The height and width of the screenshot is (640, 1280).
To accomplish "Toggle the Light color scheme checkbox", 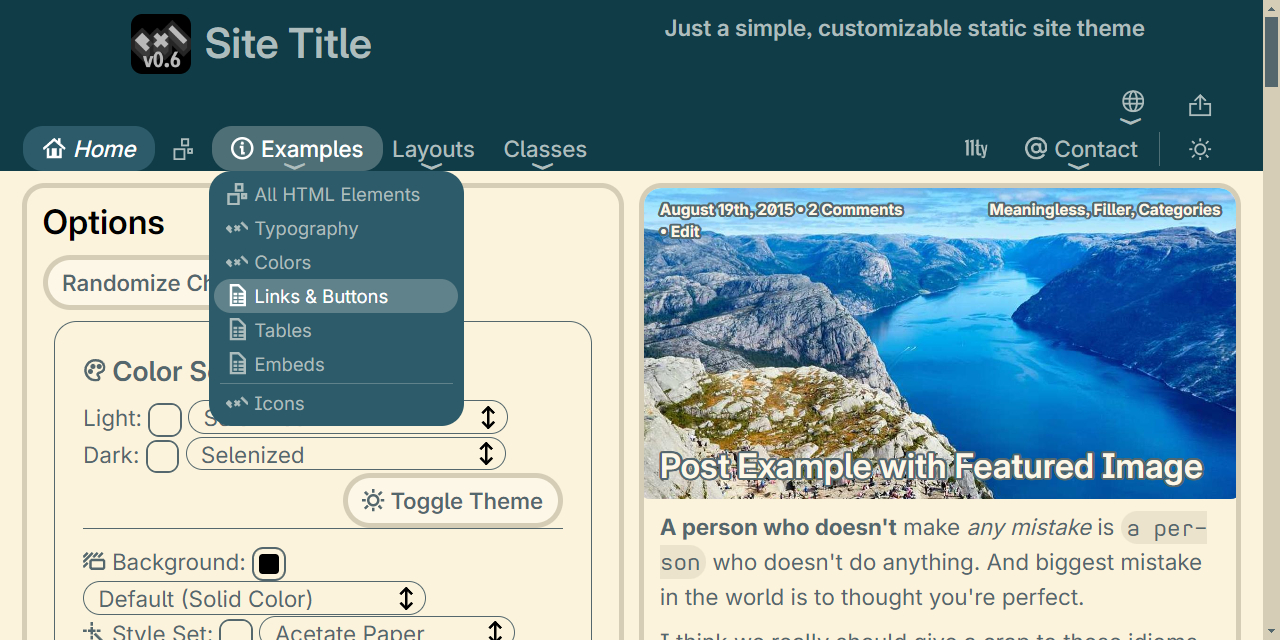I will tap(165, 419).
